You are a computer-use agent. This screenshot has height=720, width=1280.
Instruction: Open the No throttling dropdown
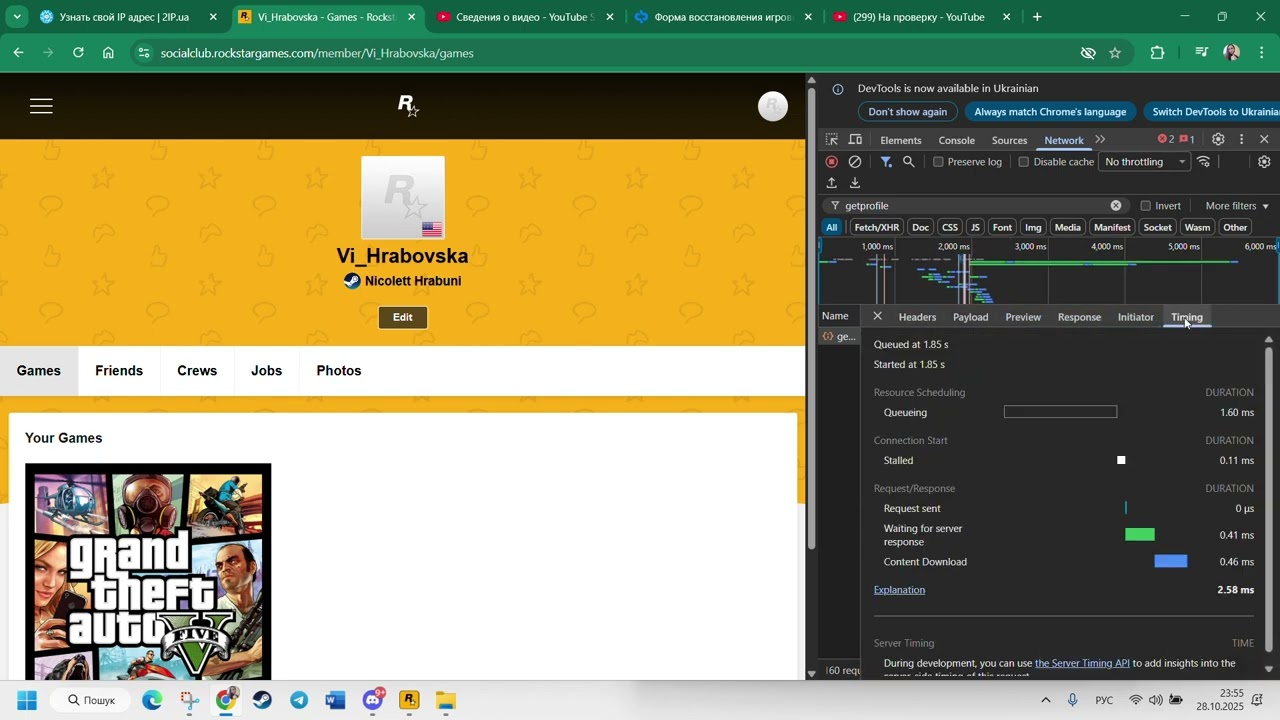[1144, 162]
